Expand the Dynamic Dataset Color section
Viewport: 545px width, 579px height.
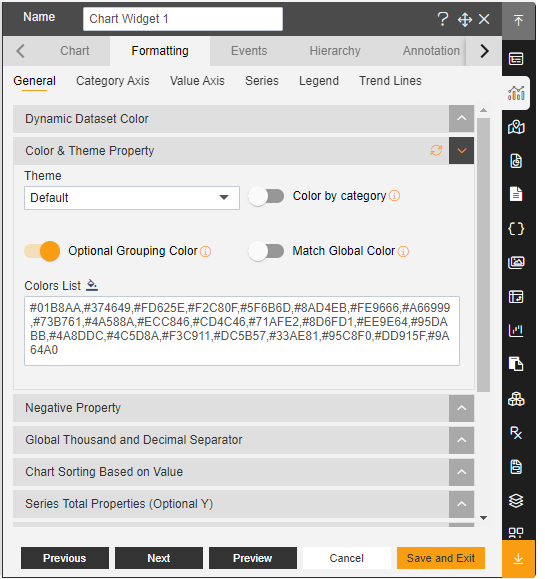click(244, 119)
